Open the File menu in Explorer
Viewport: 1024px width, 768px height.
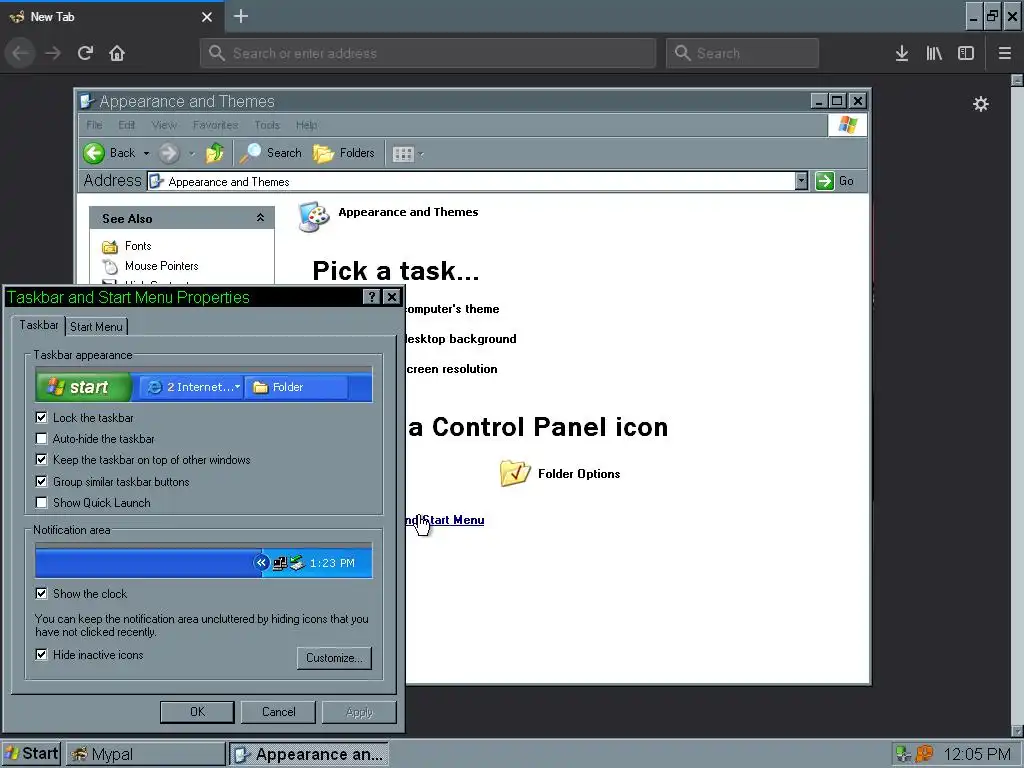coord(94,125)
